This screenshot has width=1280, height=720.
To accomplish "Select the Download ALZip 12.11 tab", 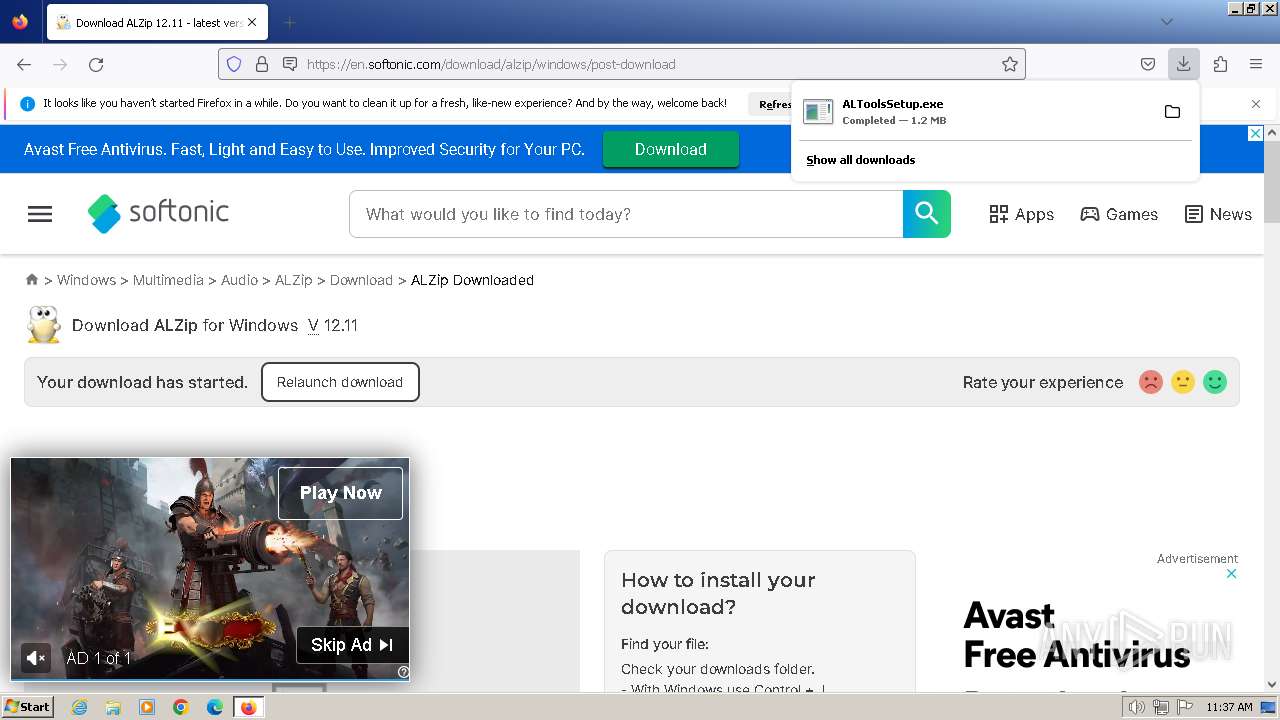I will 156,22.
